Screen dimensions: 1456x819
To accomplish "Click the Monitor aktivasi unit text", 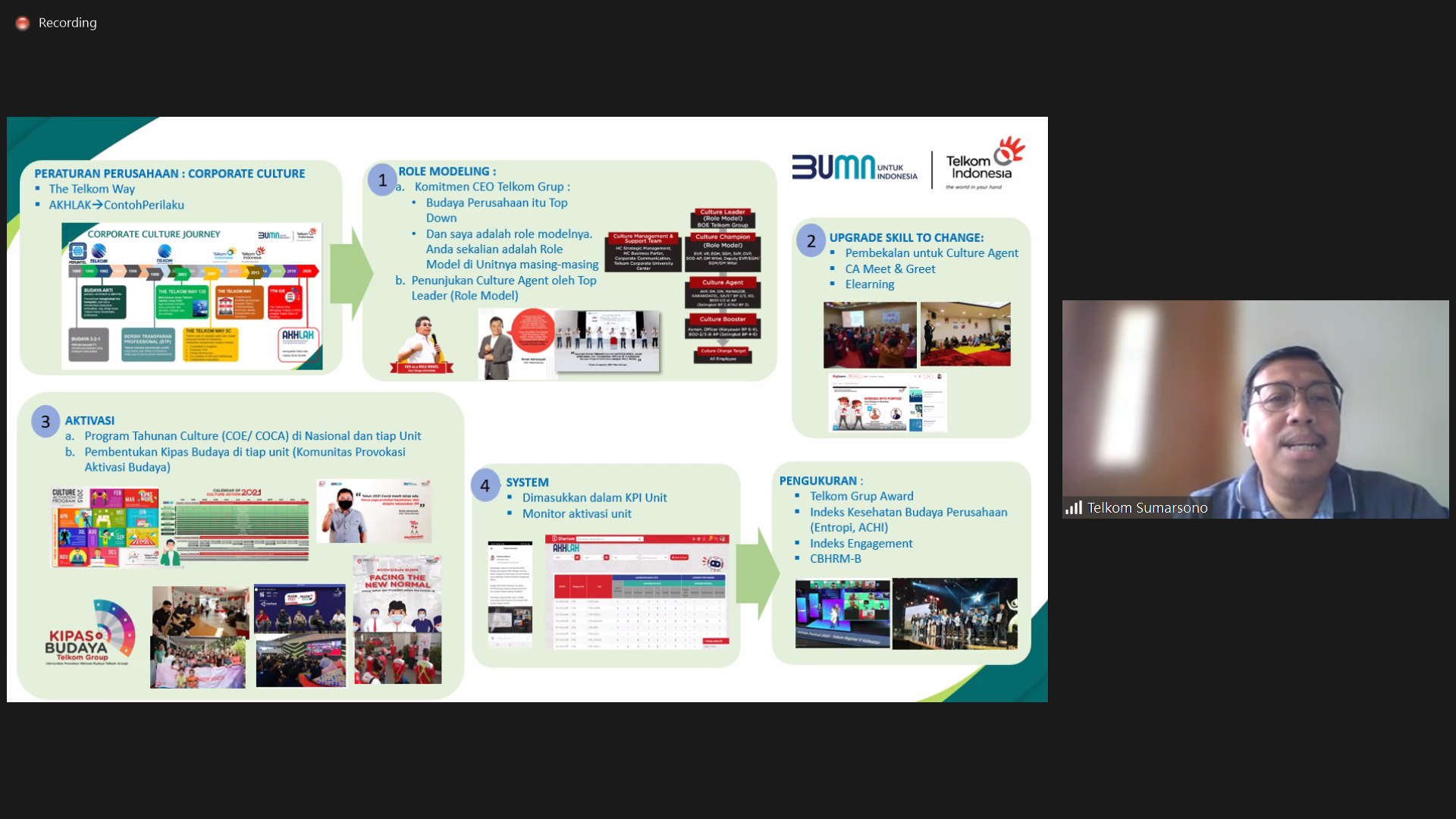I will click(x=576, y=513).
